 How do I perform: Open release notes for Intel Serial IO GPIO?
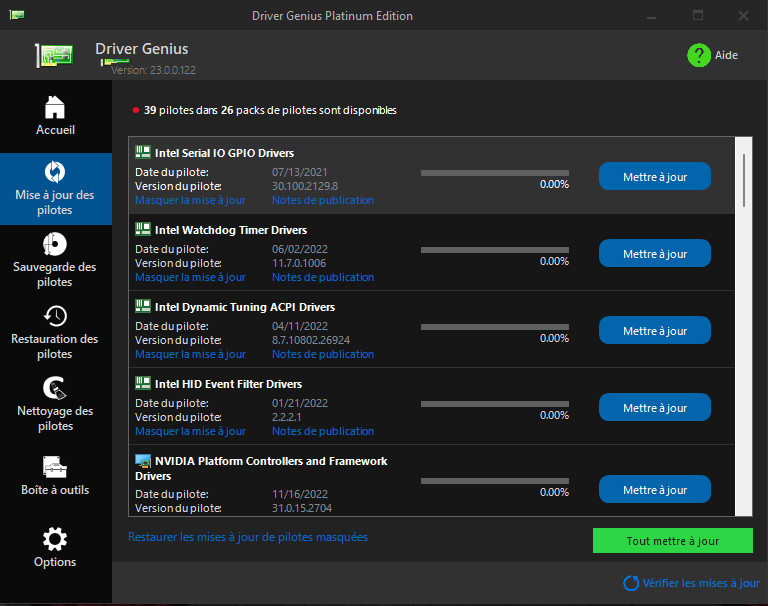(x=323, y=200)
